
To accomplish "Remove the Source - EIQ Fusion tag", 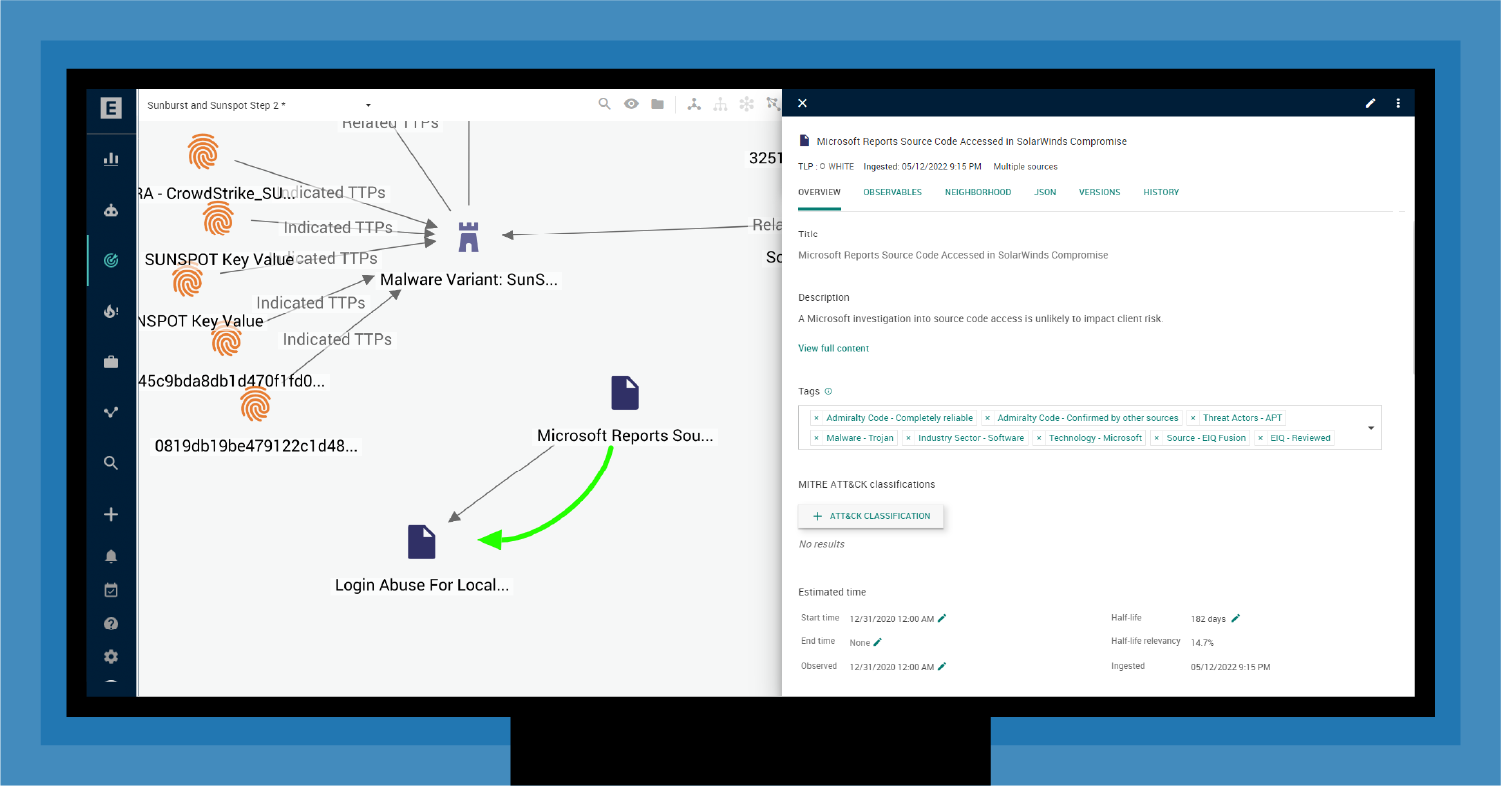I will pyautogui.click(x=1156, y=438).
